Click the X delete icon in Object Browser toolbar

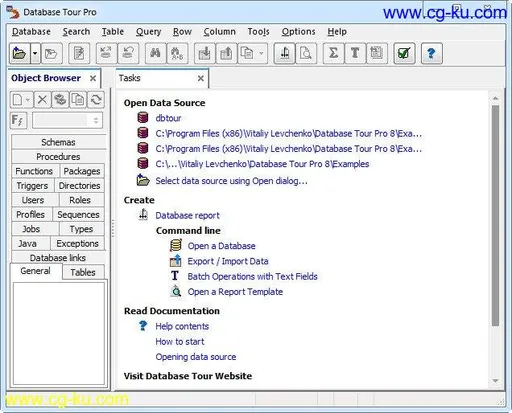42,99
